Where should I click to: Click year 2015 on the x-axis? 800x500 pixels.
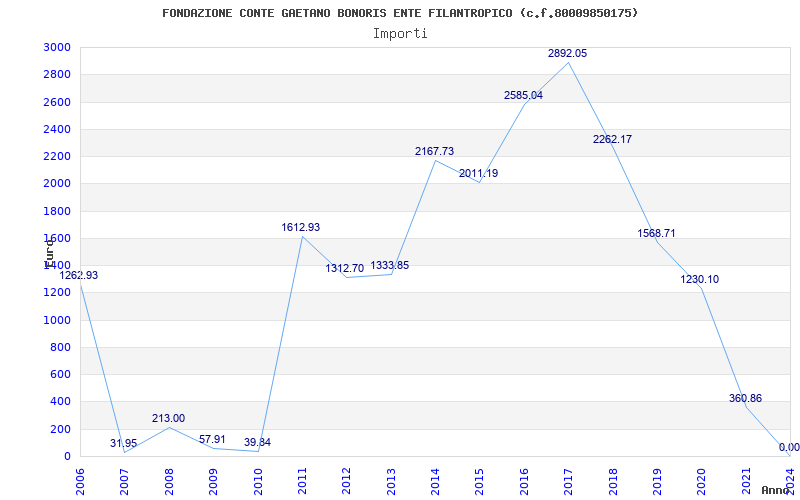coord(480,481)
